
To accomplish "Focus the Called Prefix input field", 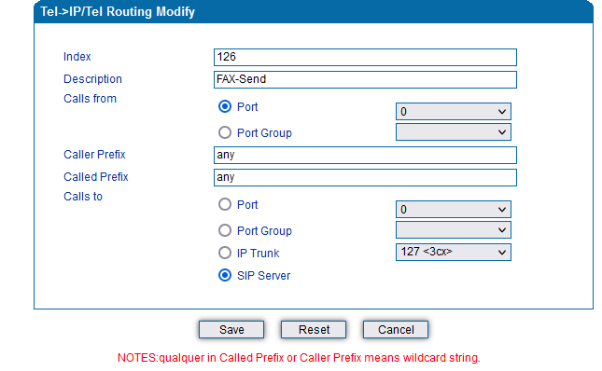I will coord(365,177).
